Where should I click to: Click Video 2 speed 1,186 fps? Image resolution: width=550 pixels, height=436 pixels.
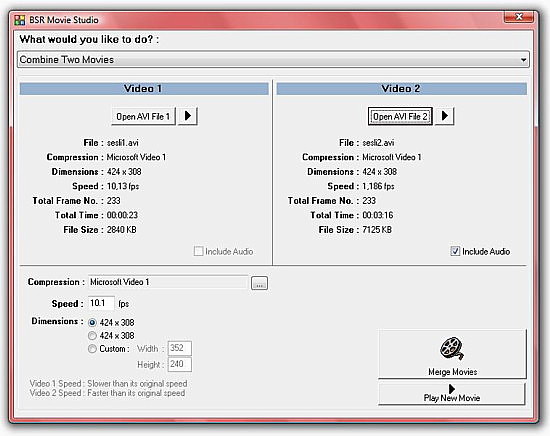pos(378,186)
